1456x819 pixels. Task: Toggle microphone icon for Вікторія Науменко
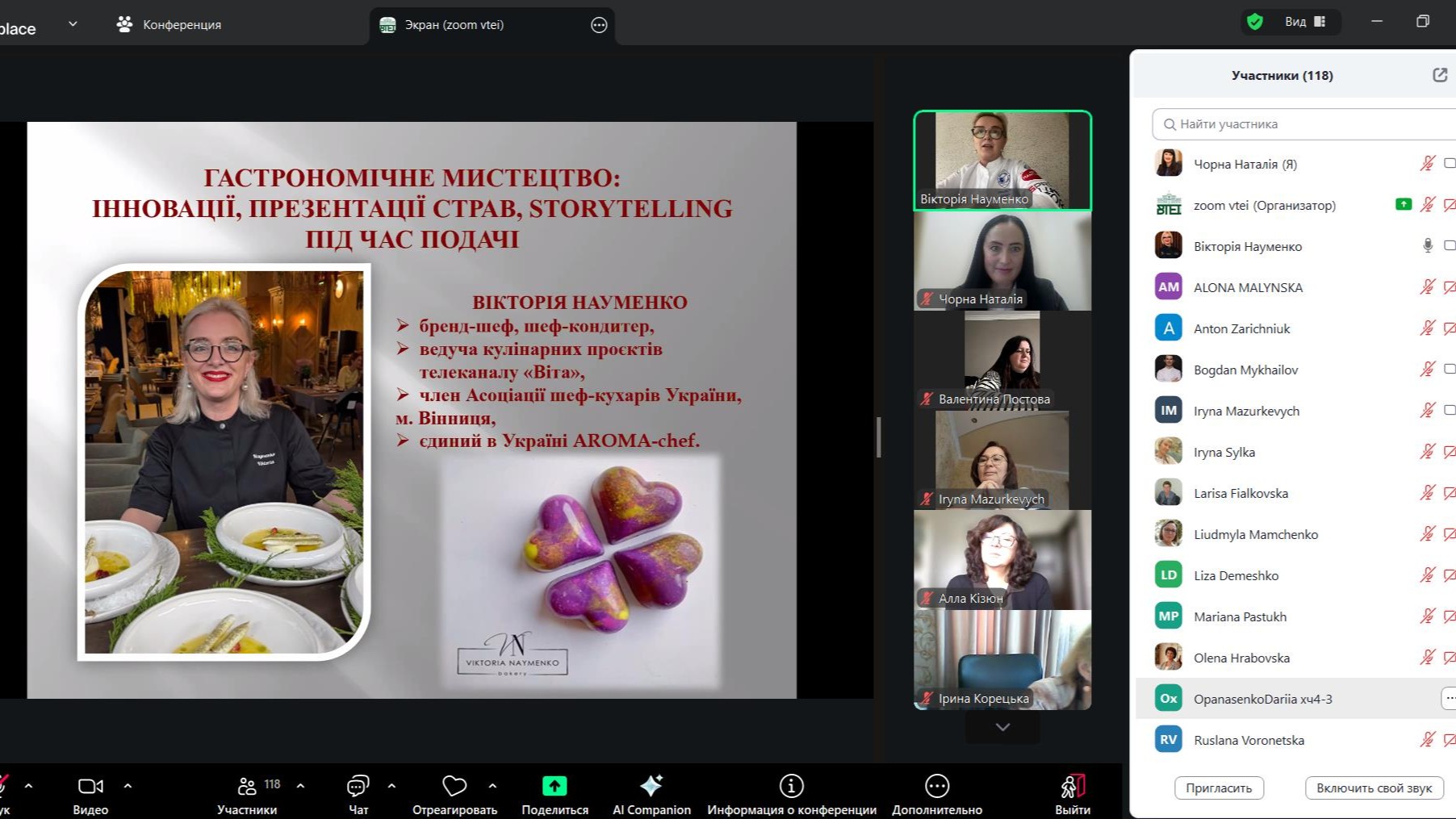coord(1427,246)
